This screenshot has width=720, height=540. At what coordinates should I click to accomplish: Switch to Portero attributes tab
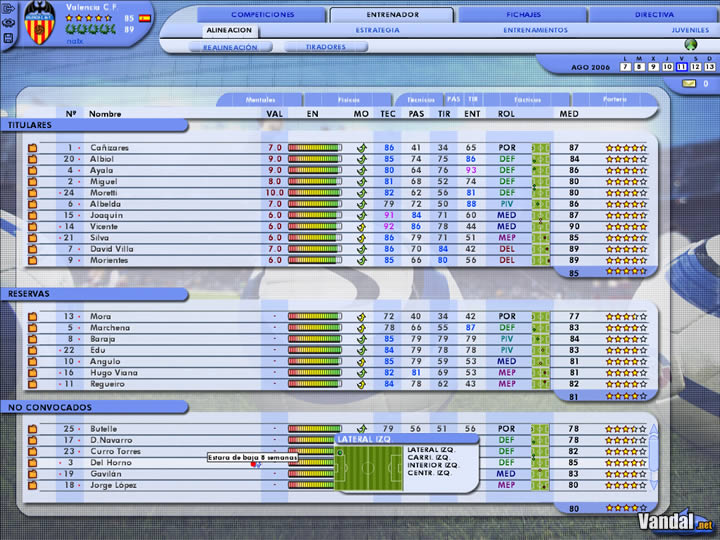(x=615, y=99)
